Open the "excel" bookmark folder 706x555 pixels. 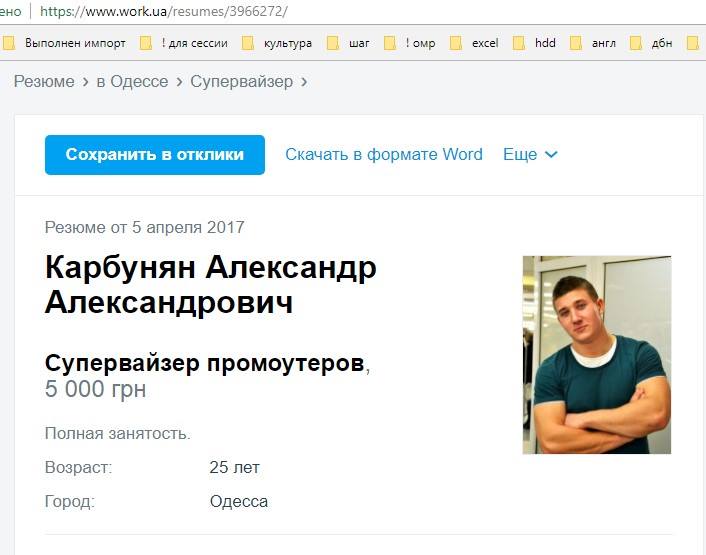[475, 43]
